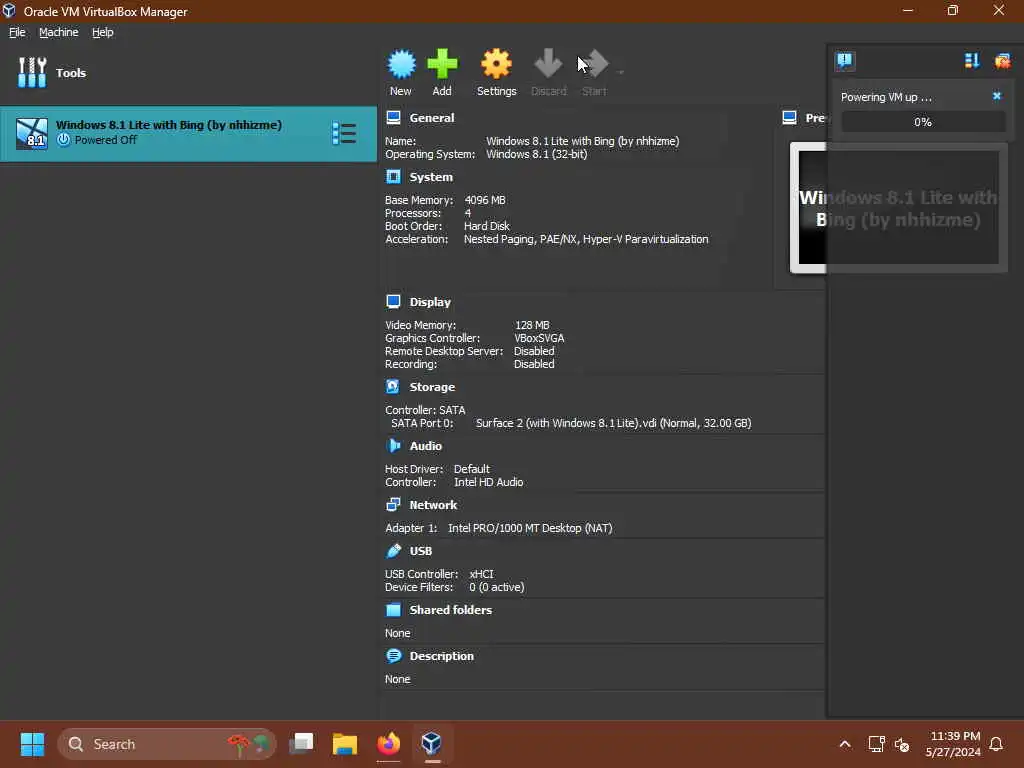1024x768 pixels.
Task: Click the System heading link
Action: (x=431, y=178)
